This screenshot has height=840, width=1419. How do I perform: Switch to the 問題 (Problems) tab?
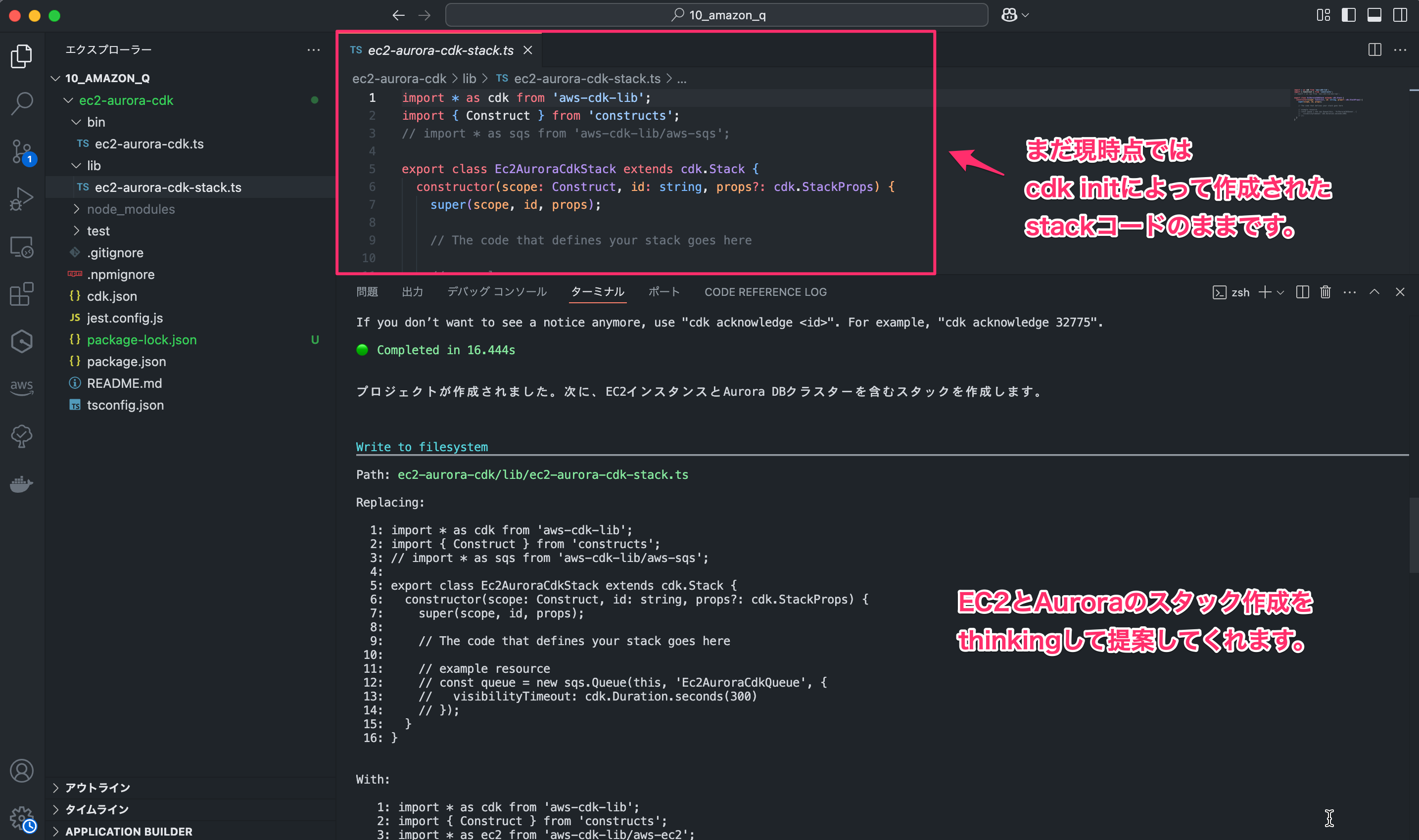point(367,292)
